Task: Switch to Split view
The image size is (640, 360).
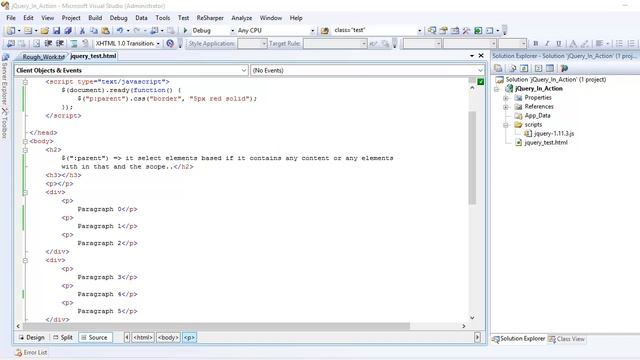Action: (x=62, y=338)
